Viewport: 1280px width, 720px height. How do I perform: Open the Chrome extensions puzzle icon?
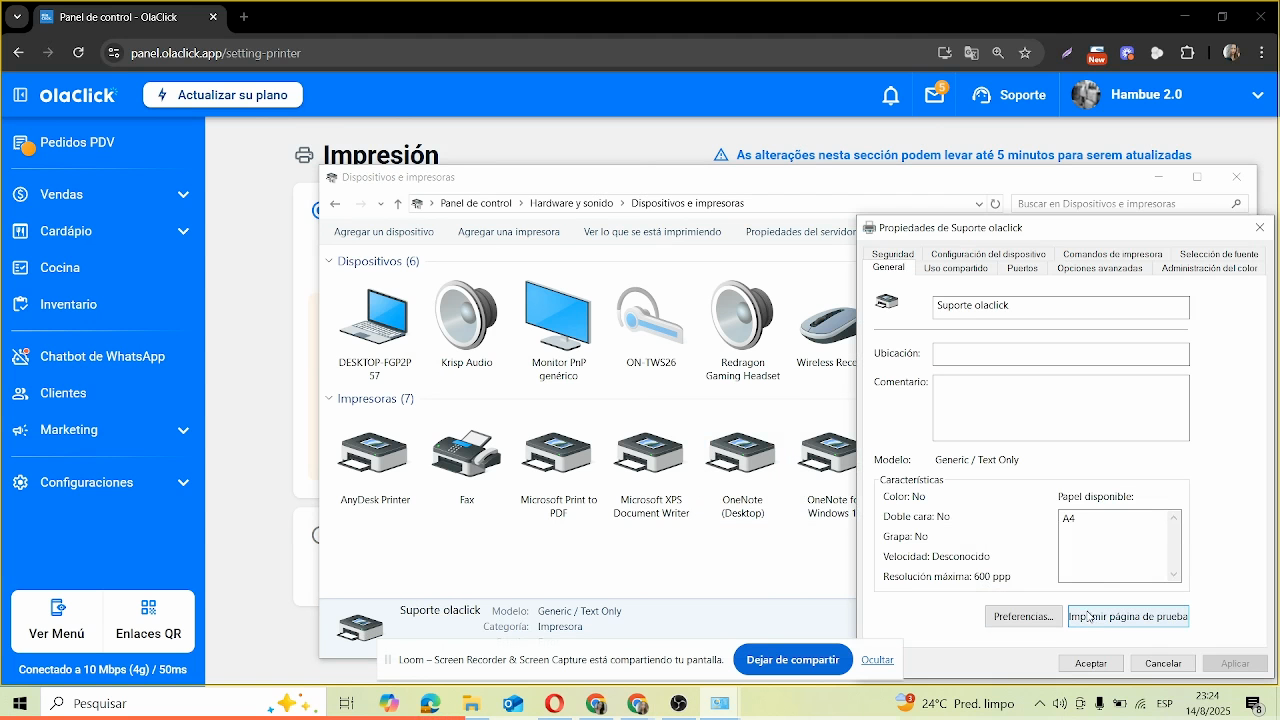click(x=1187, y=53)
